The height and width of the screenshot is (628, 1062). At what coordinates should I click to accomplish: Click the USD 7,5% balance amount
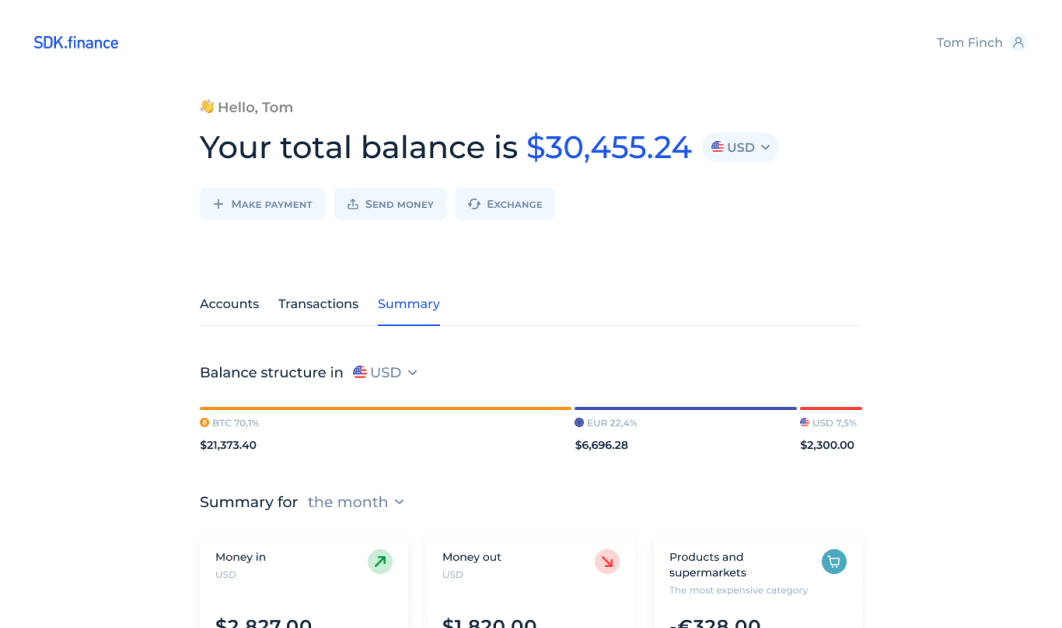829,445
